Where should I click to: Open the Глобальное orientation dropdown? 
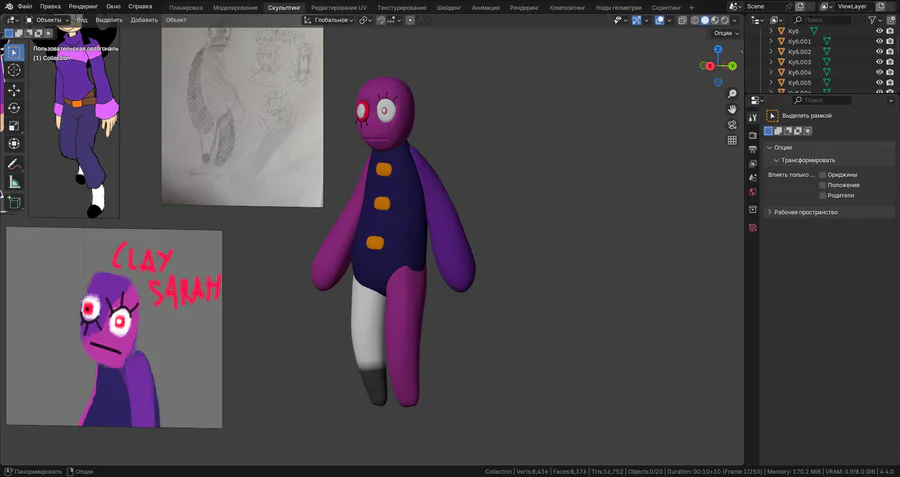pyautogui.click(x=329, y=20)
